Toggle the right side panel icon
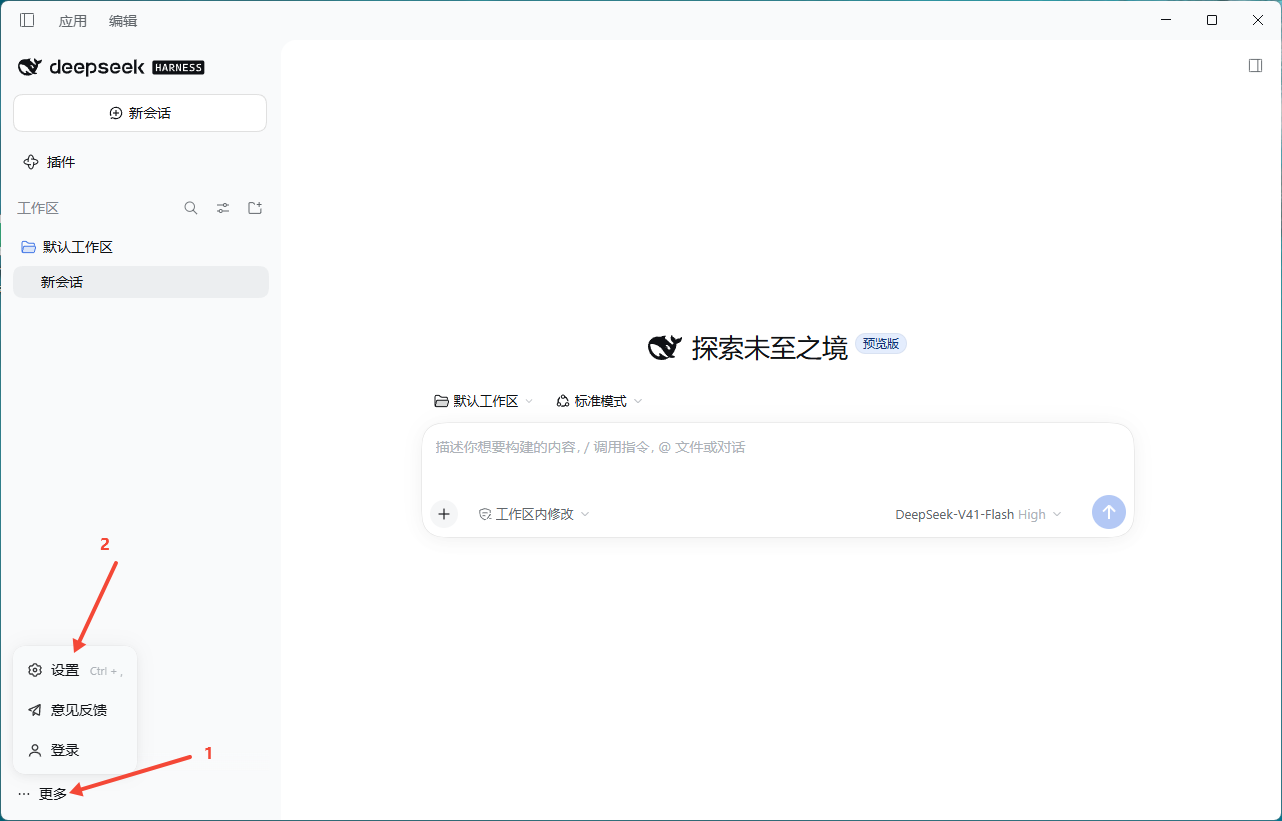Screen dimensions: 1282x821 coord(1256,65)
